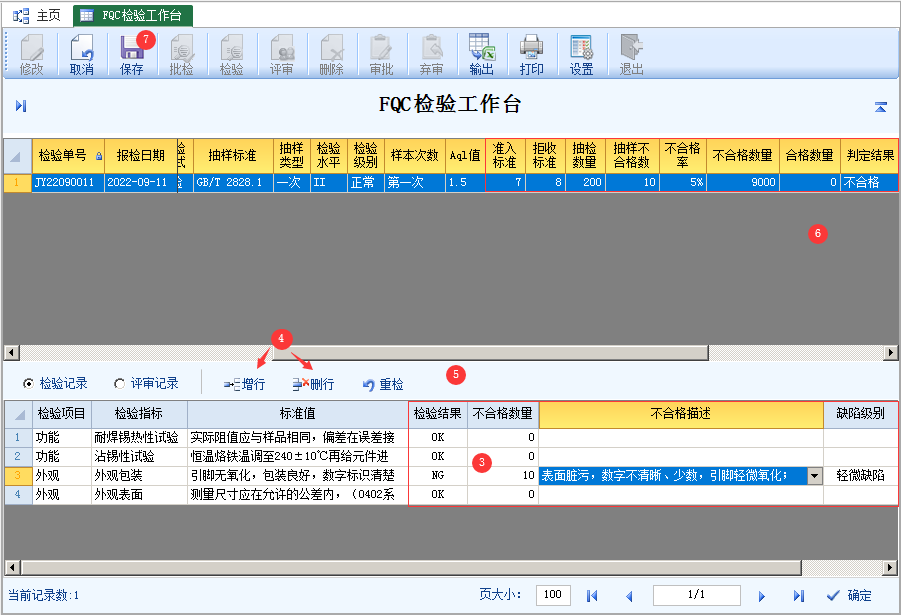Click the page number 1/1 field
The width and height of the screenshot is (901, 615).
coord(696,595)
